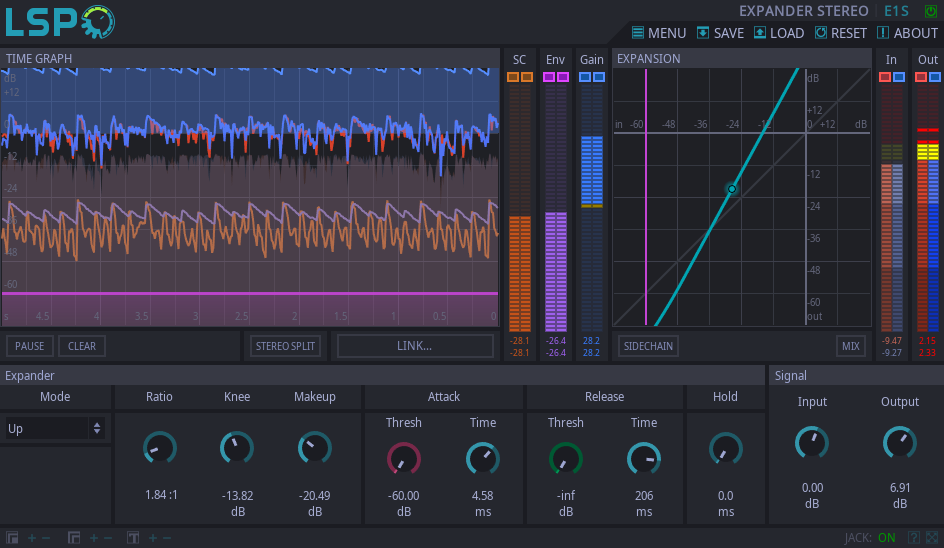Click the Makeup knob
Screen dimensions: 944x548
click(315, 448)
